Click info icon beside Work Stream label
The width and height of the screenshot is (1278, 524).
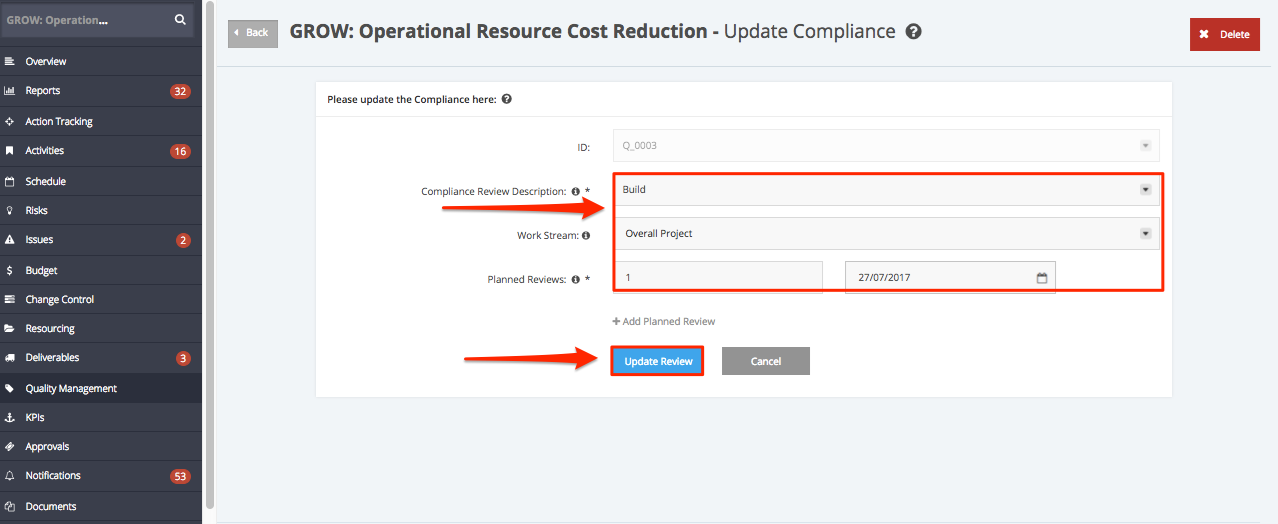[x=586, y=236]
